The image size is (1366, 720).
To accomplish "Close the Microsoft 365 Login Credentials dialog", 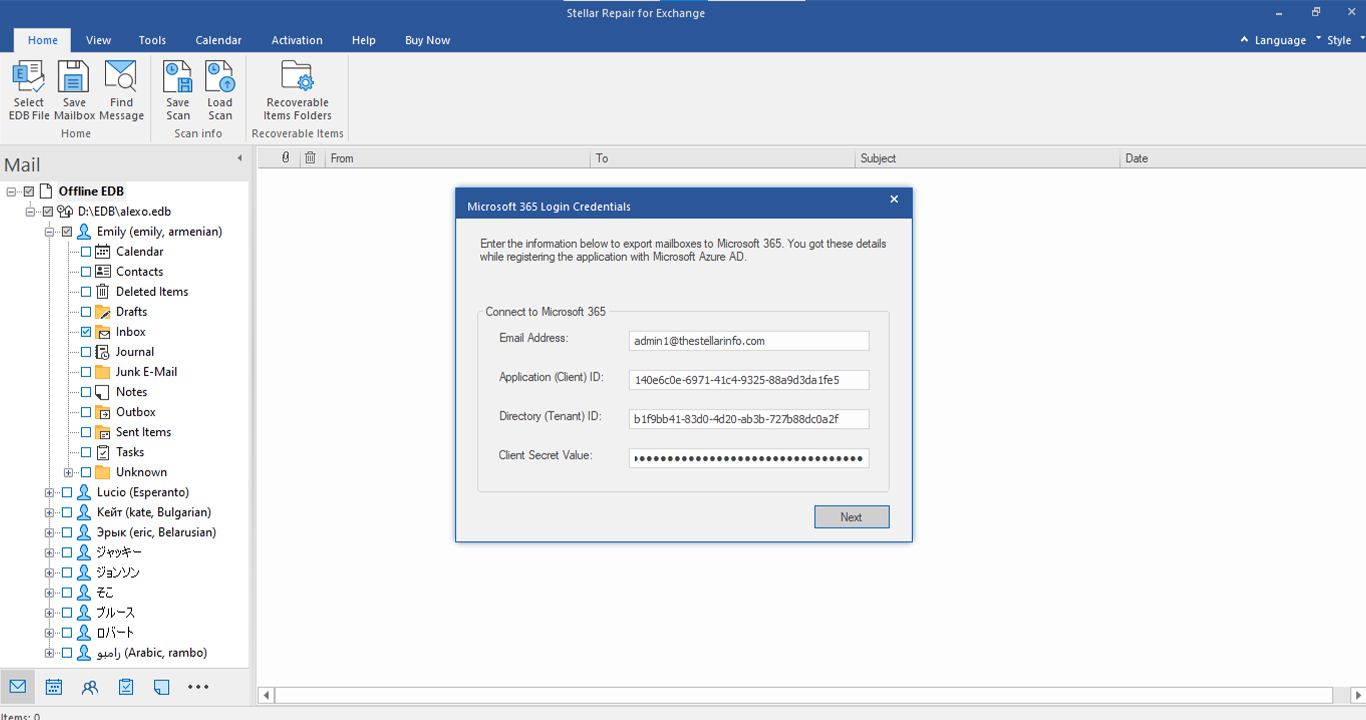I will tap(894, 199).
